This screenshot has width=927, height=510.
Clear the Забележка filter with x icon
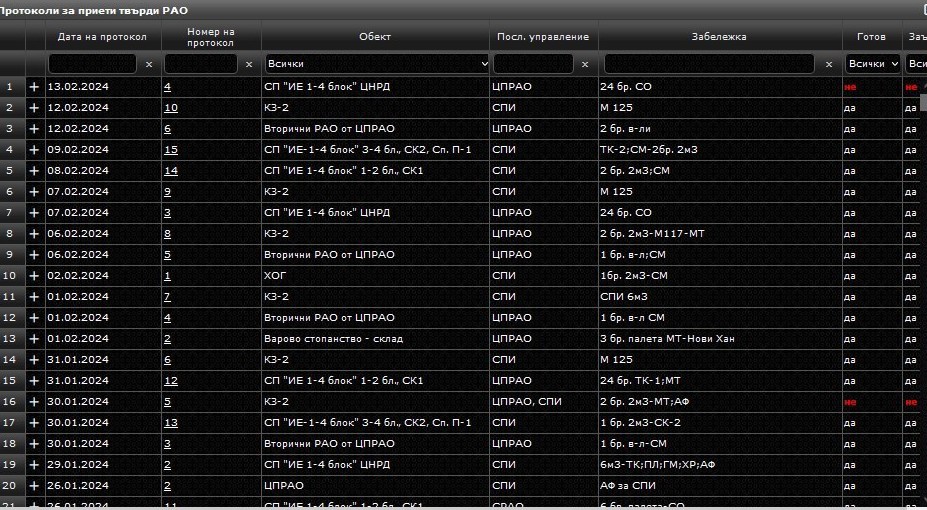[828, 64]
